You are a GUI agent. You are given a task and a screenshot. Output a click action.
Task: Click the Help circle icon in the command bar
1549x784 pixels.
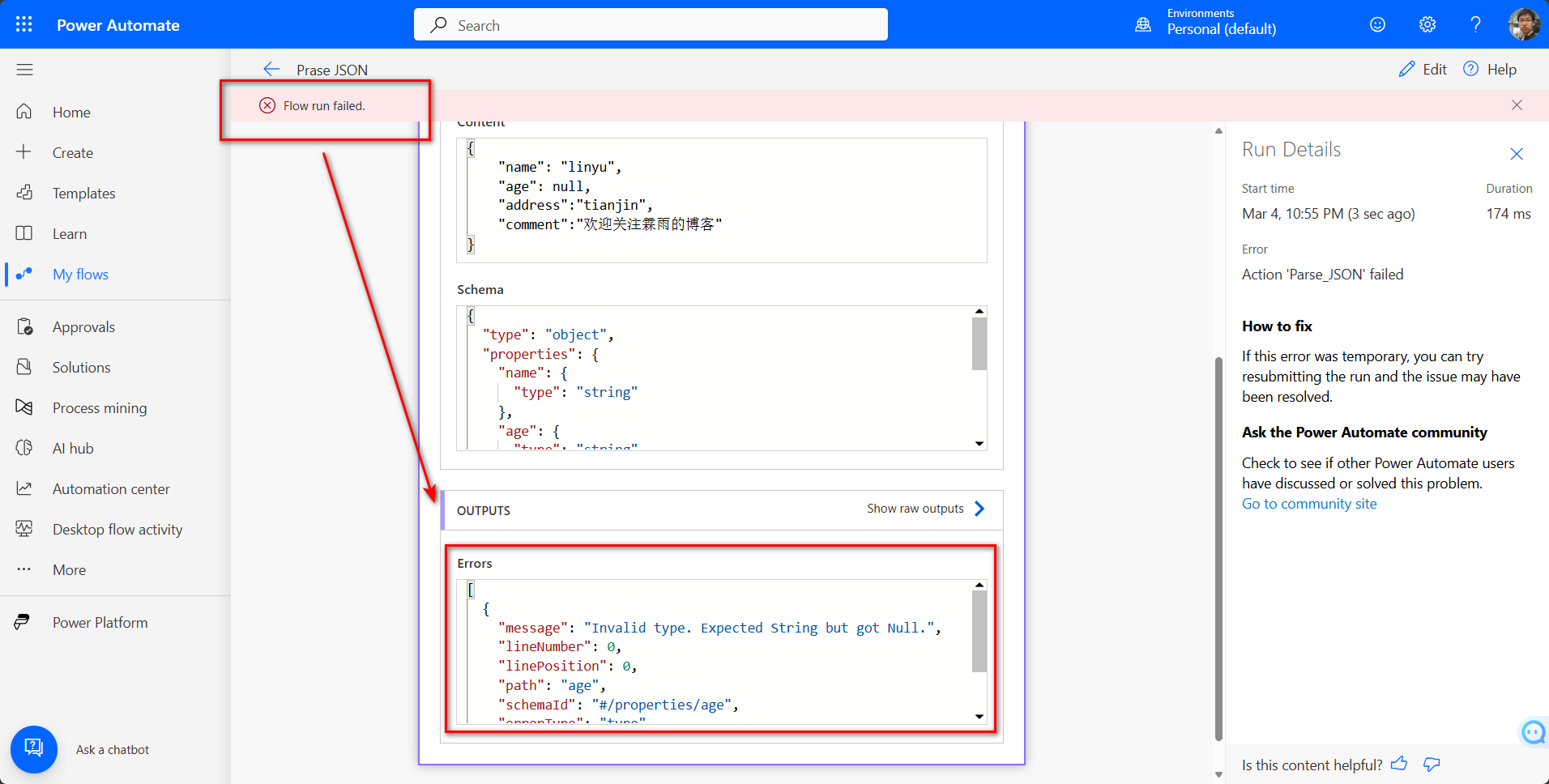pyautogui.click(x=1470, y=69)
